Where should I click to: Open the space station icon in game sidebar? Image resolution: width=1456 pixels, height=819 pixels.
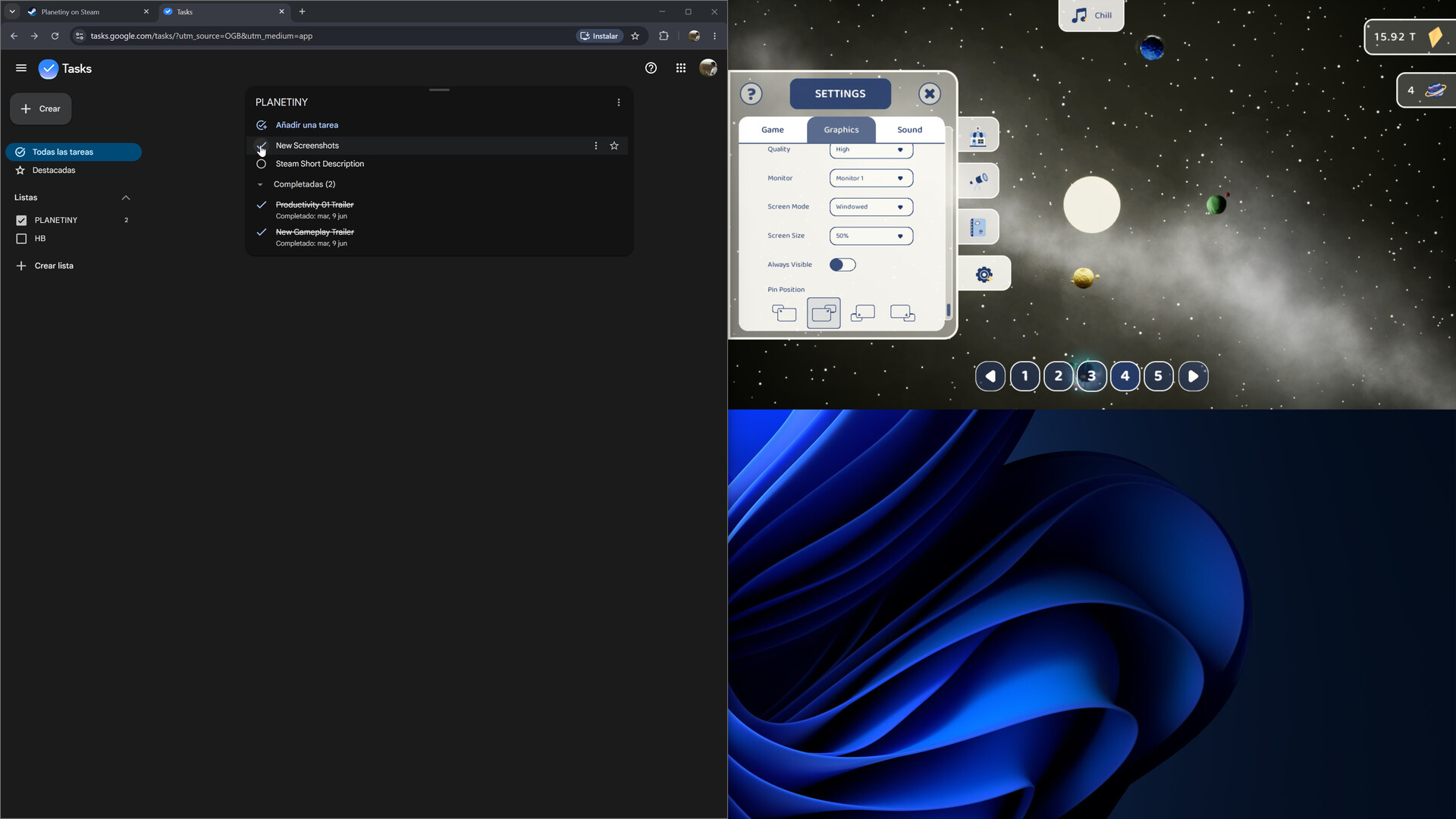(978, 136)
